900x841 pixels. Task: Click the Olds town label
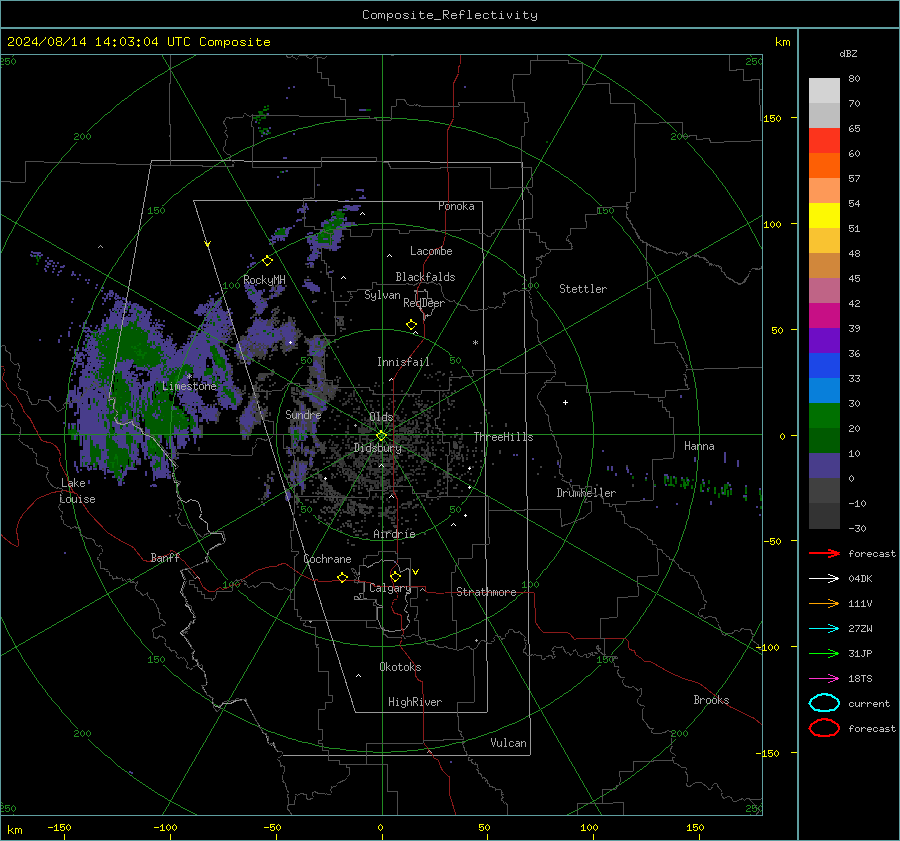381,417
